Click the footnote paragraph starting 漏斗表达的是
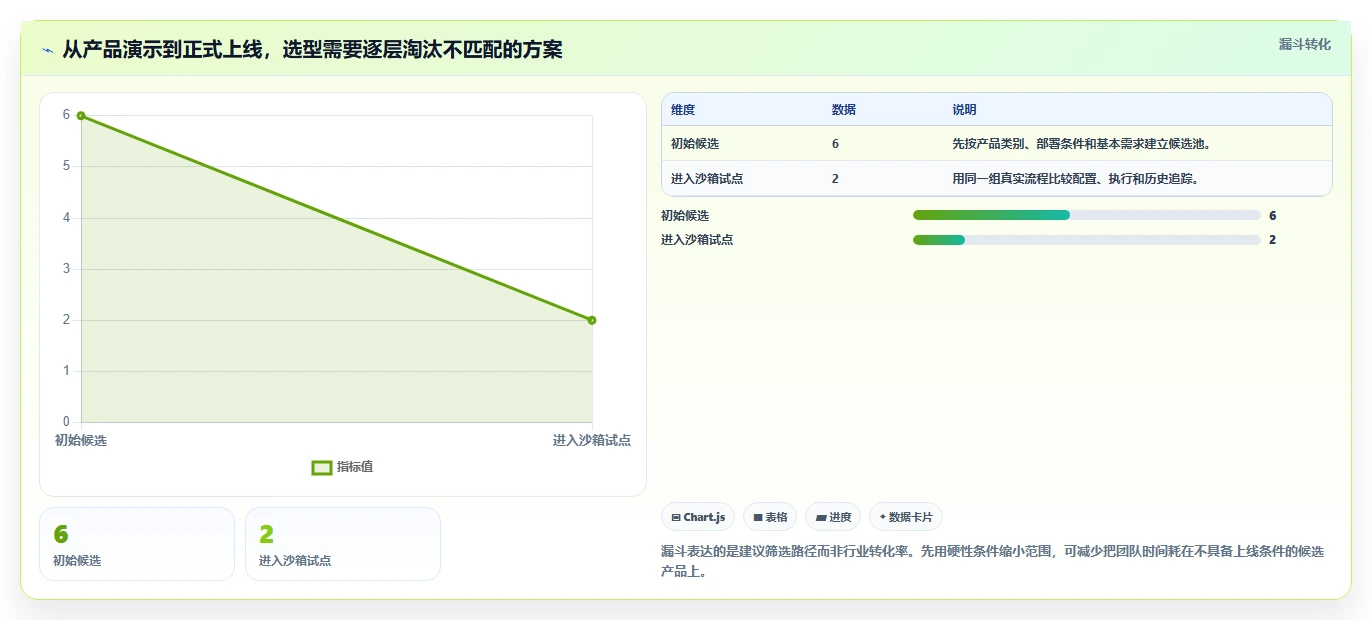 (x=992, y=561)
